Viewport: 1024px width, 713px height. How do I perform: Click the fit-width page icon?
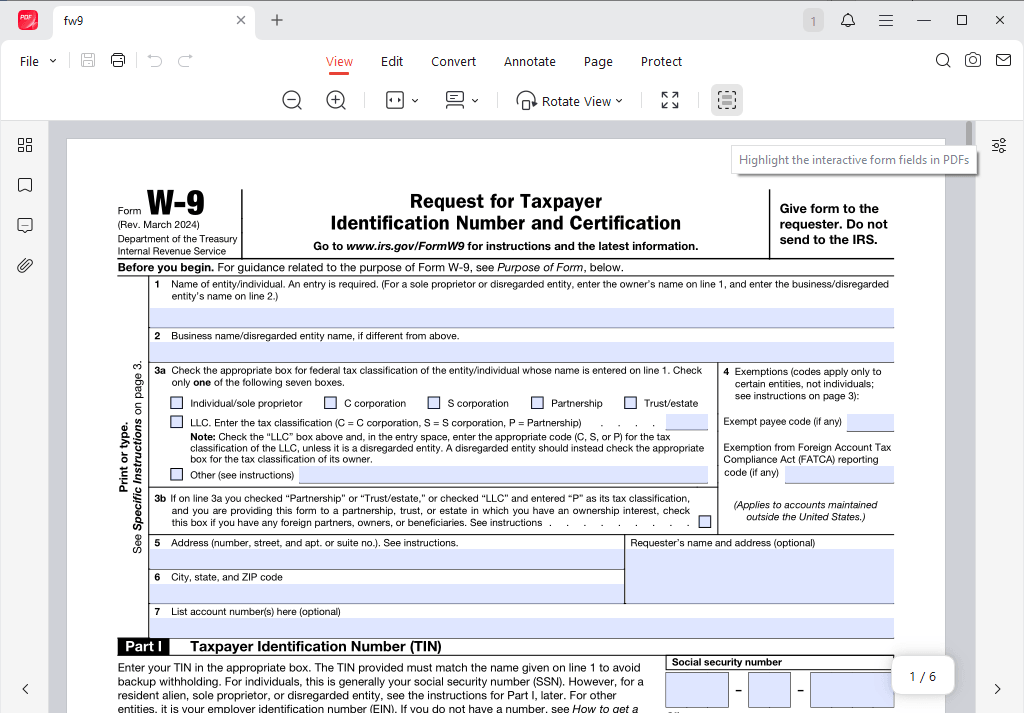click(394, 101)
